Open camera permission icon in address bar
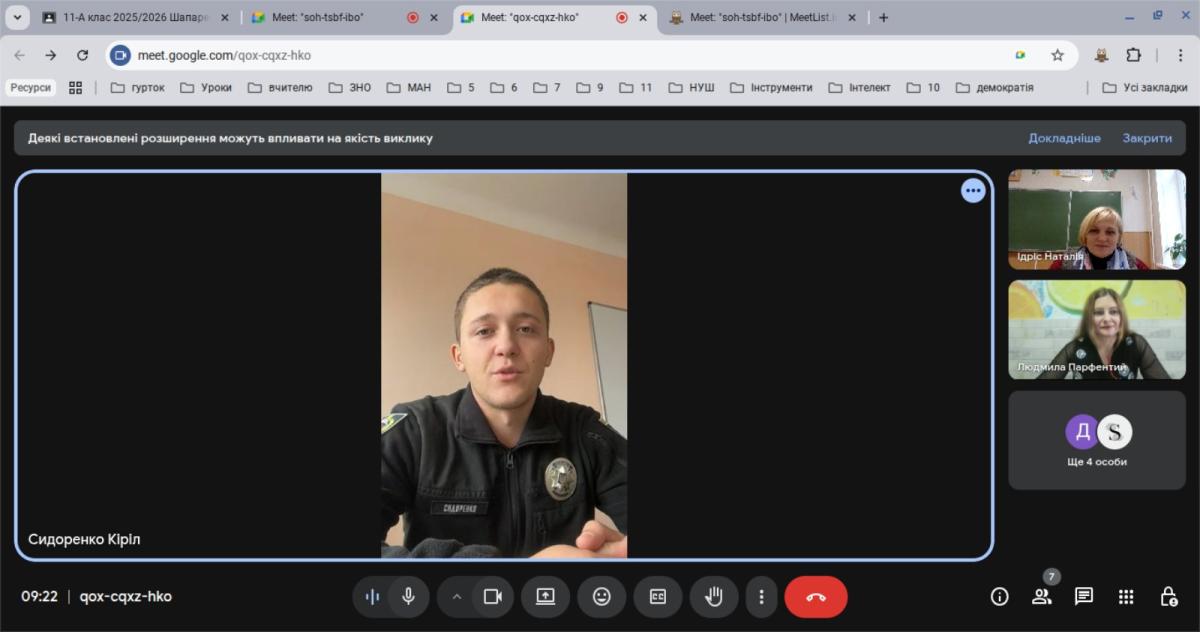 [x=121, y=55]
